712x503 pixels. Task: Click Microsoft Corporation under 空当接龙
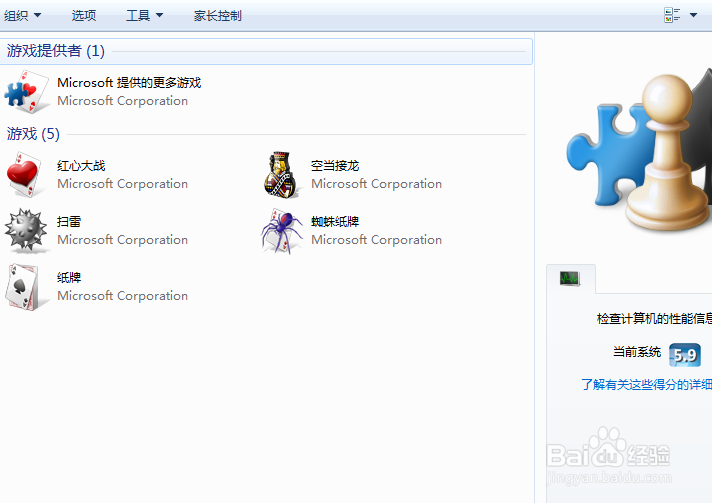point(376,184)
